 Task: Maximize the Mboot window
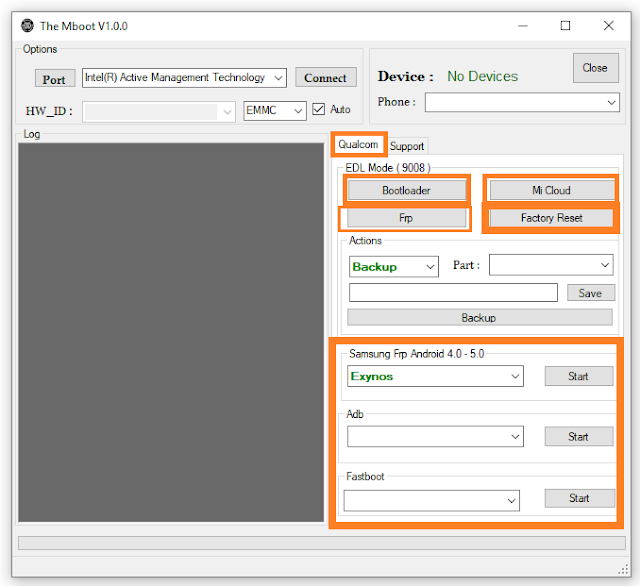(565, 26)
